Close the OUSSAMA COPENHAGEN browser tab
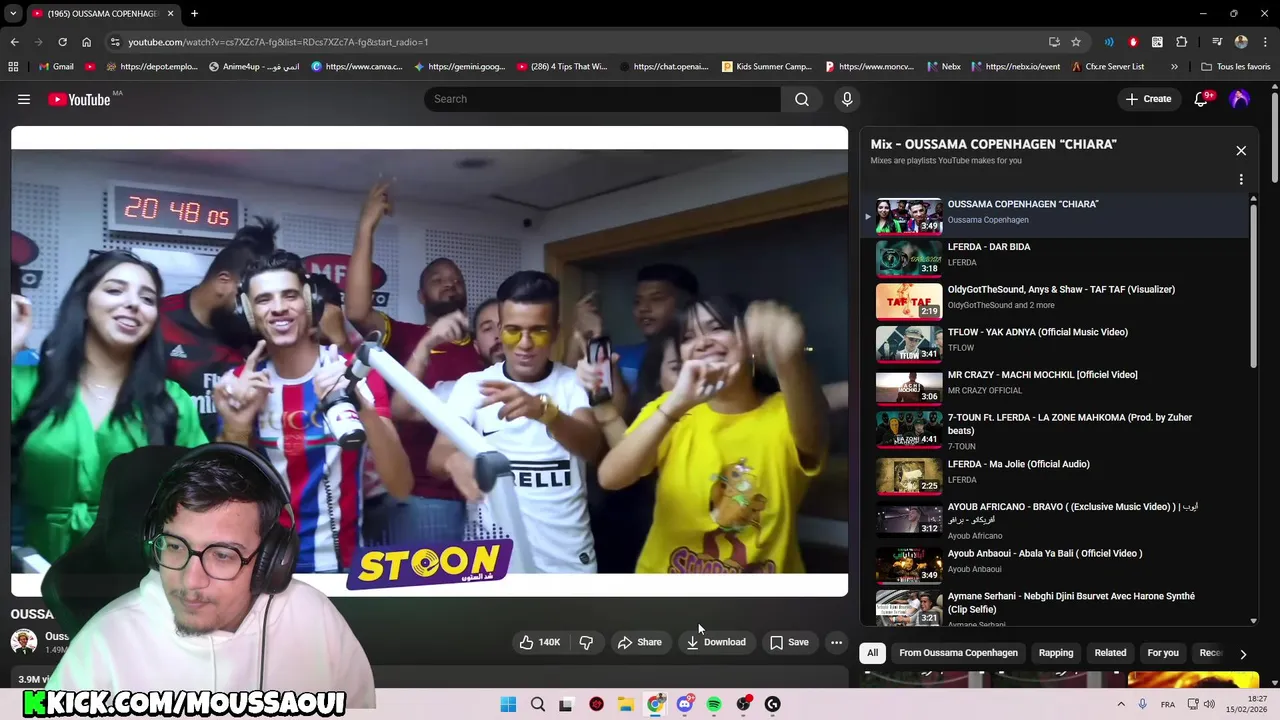The width and height of the screenshot is (1280, 720). [170, 14]
